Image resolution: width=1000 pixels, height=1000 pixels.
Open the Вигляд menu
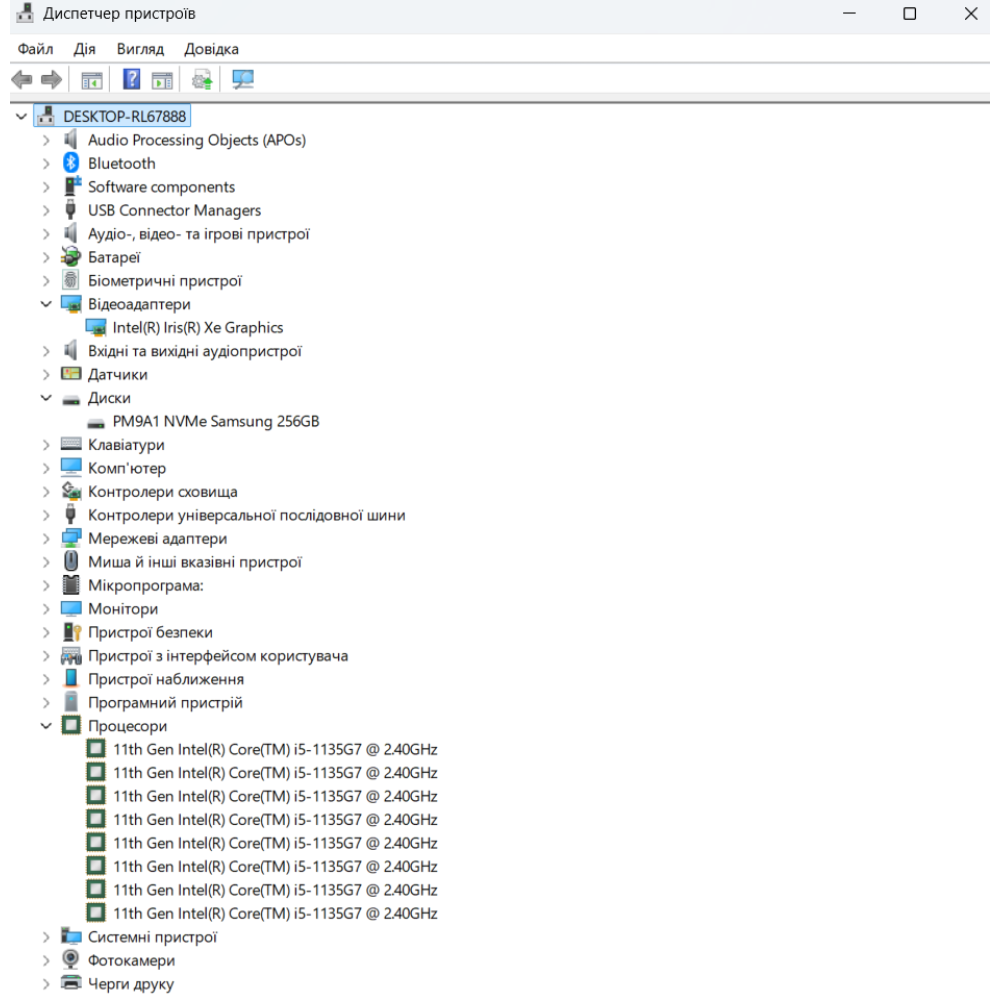pyautogui.click(x=140, y=49)
